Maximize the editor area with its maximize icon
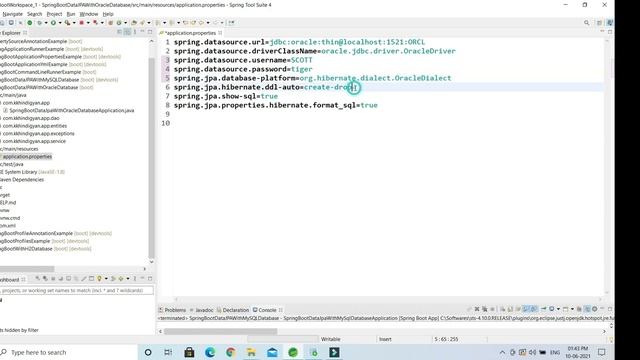Image resolution: width=640 pixels, height=360 pixels. (x=610, y=32)
